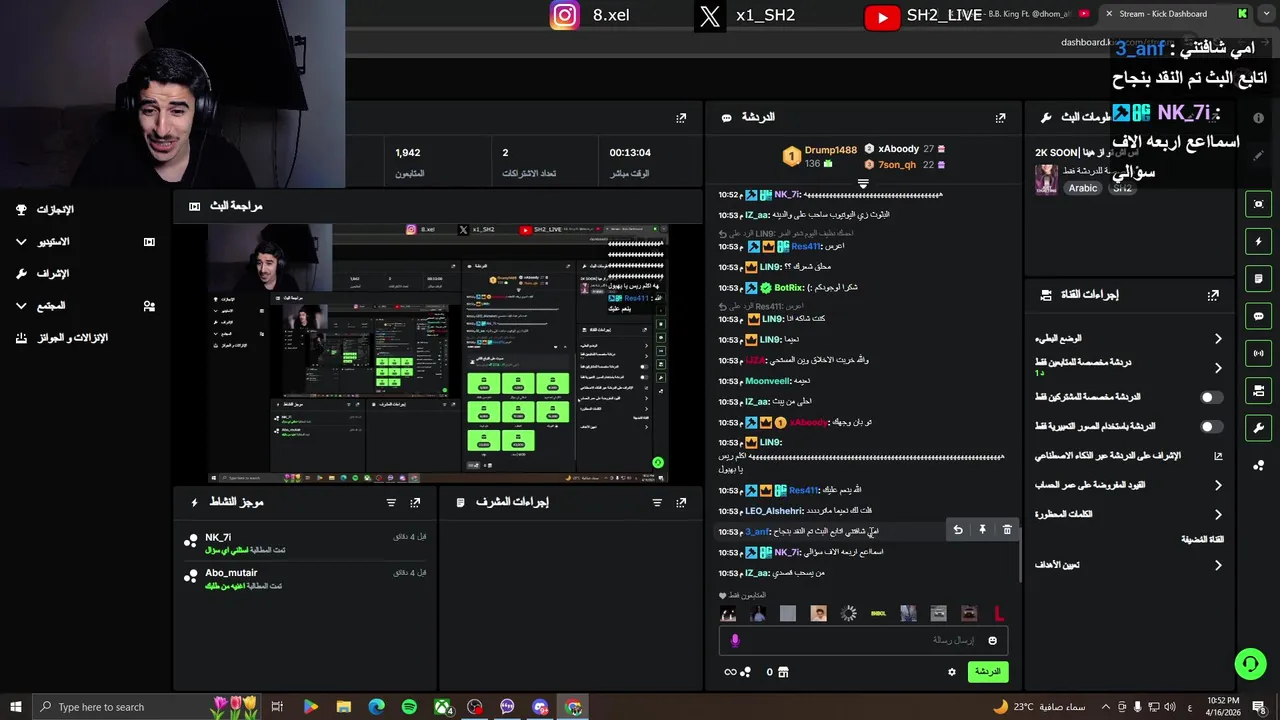Image resolution: width=1280 pixels, height=720 pixels.
Task: Click BotRix username in chat
Action: coord(788,288)
